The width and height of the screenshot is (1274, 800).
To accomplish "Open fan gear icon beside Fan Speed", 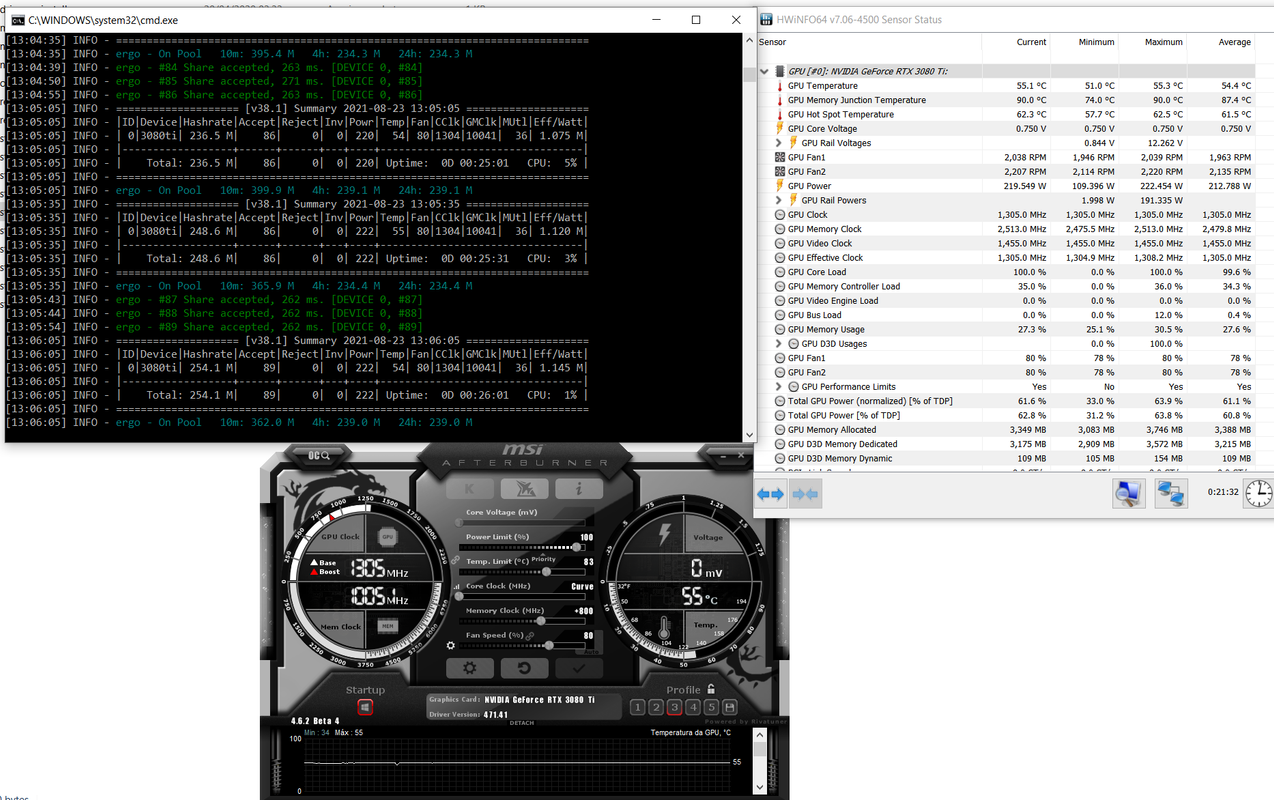I will 452,645.
